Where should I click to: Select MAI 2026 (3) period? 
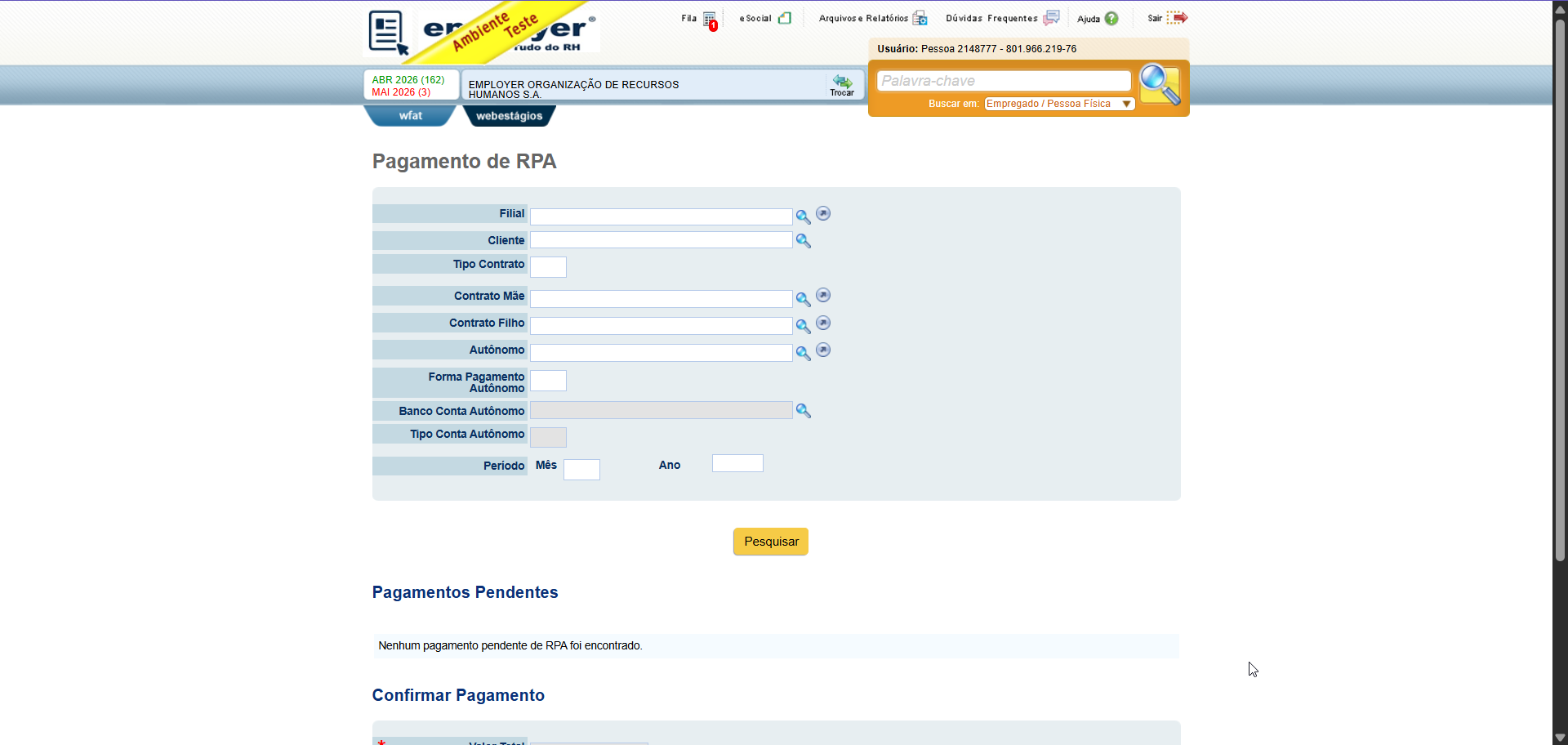(x=401, y=92)
